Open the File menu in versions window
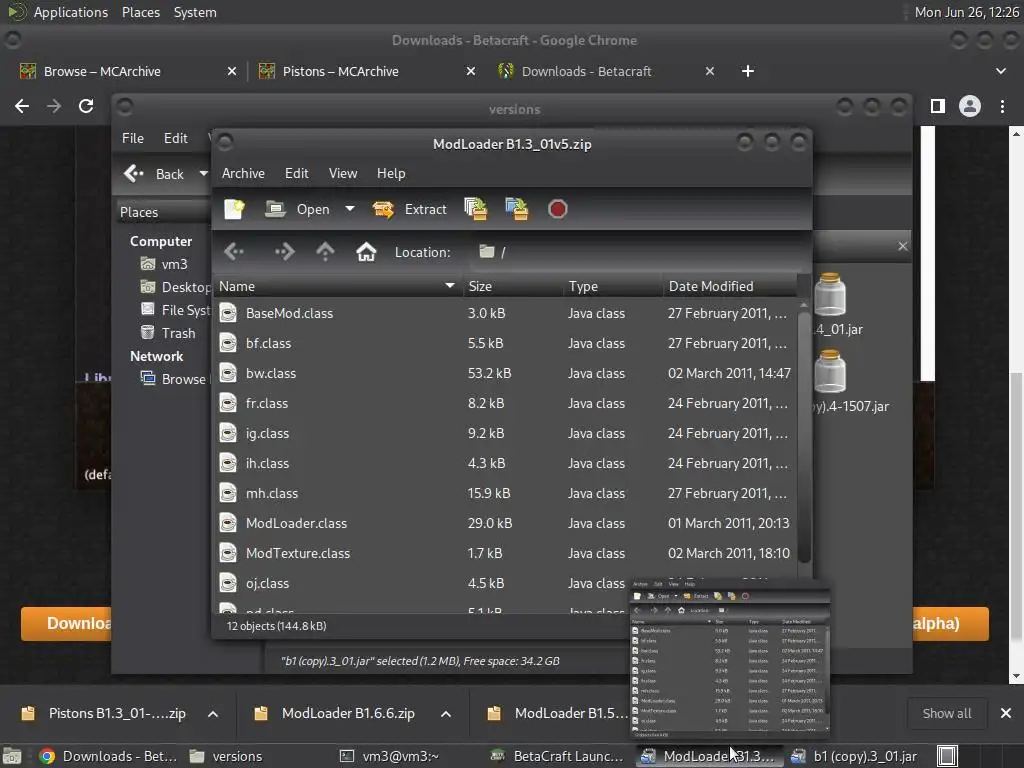This screenshot has height=768, width=1024. tap(133, 138)
